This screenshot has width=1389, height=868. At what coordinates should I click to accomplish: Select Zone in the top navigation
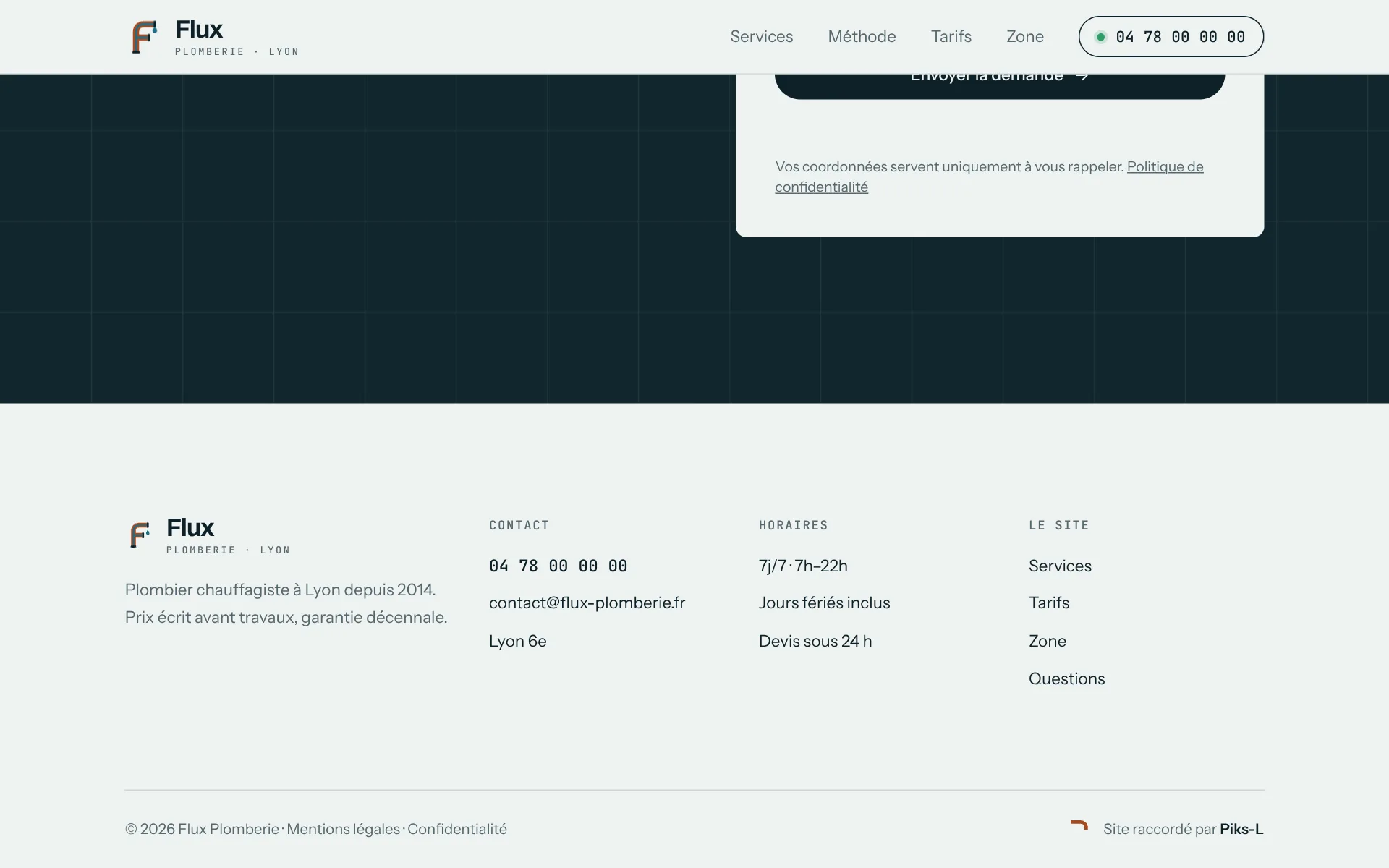(x=1024, y=36)
